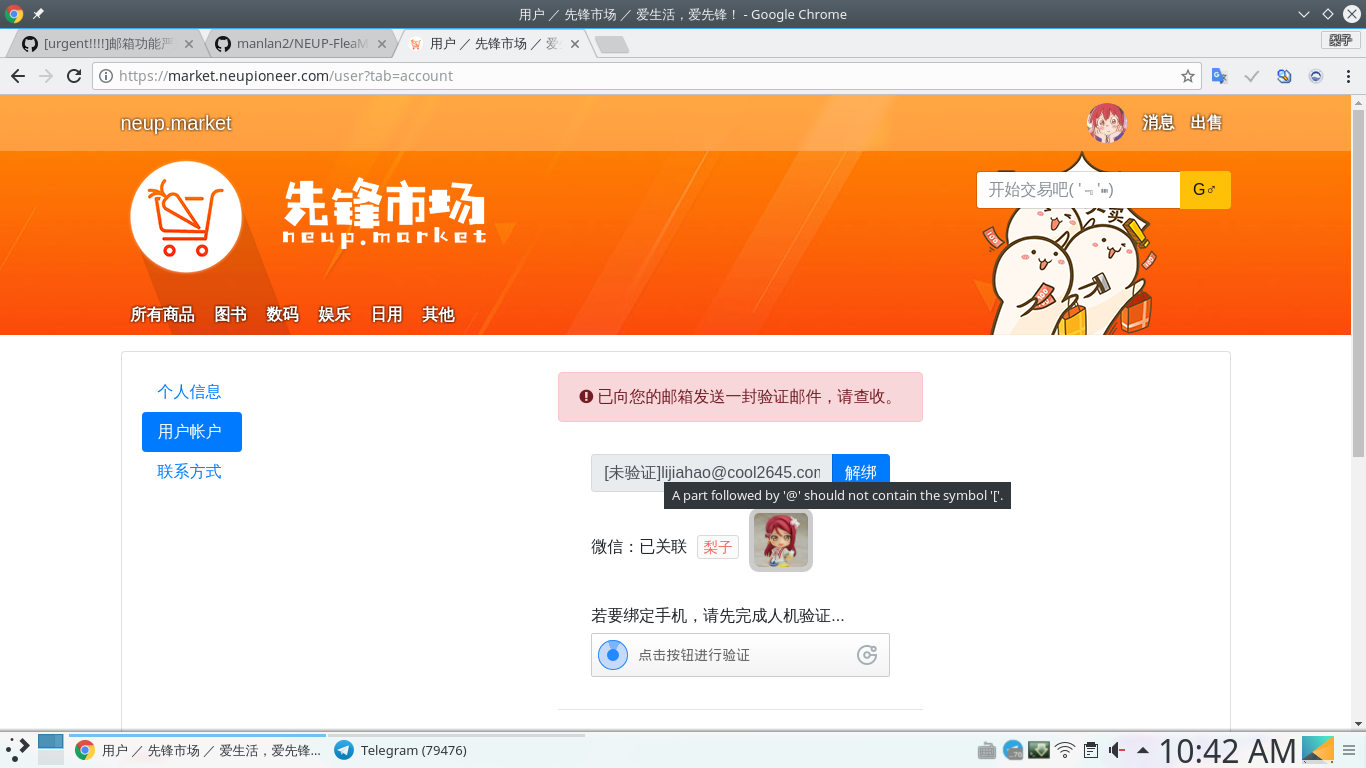Bookmark this page with the star icon
This screenshot has height=768, width=1366.
tap(1188, 76)
